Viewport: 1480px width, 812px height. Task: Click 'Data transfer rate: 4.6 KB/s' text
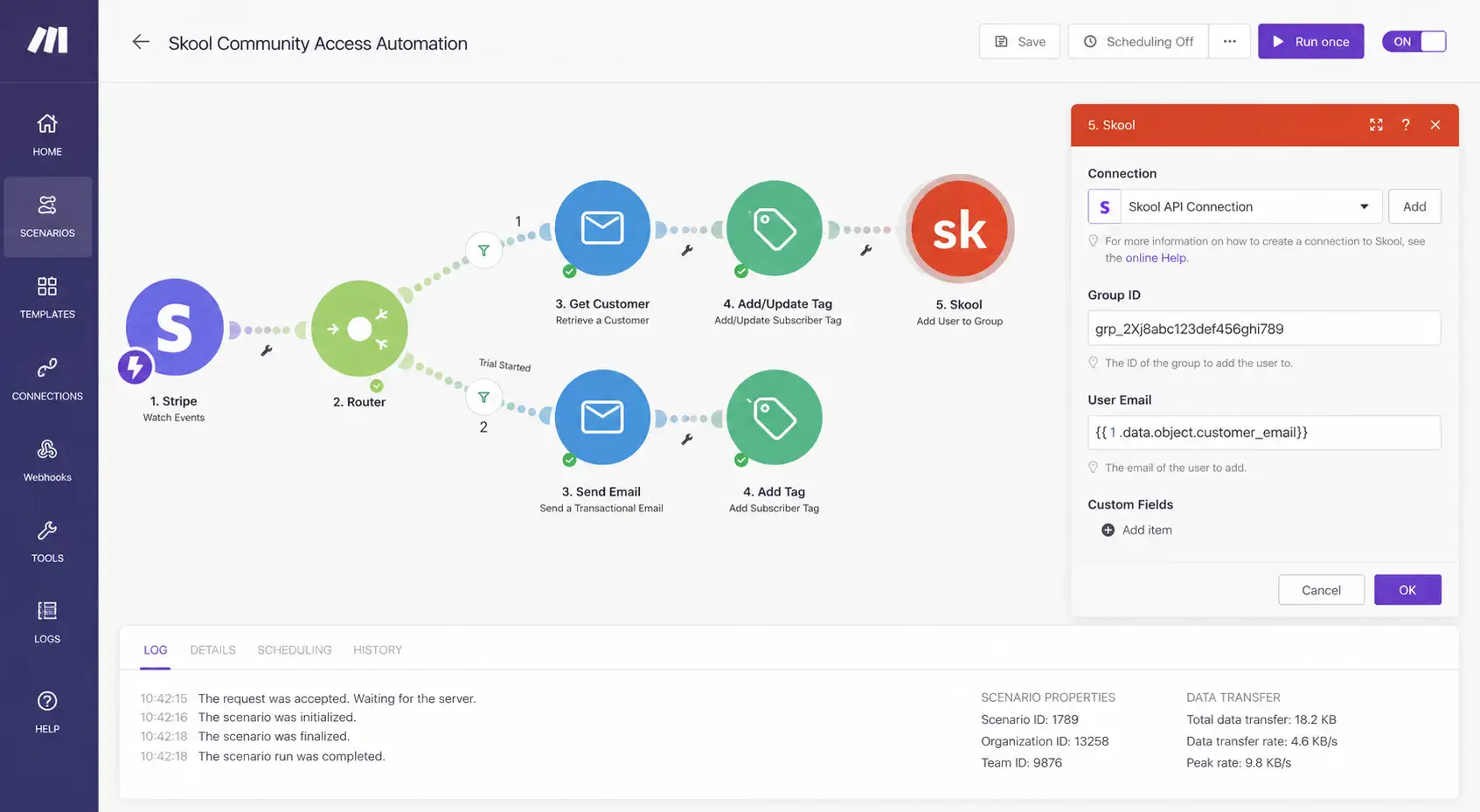[1261, 741]
